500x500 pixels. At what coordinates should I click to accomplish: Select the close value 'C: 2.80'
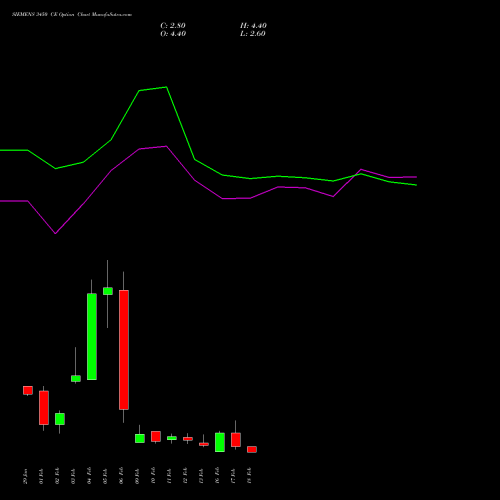(x=173, y=26)
